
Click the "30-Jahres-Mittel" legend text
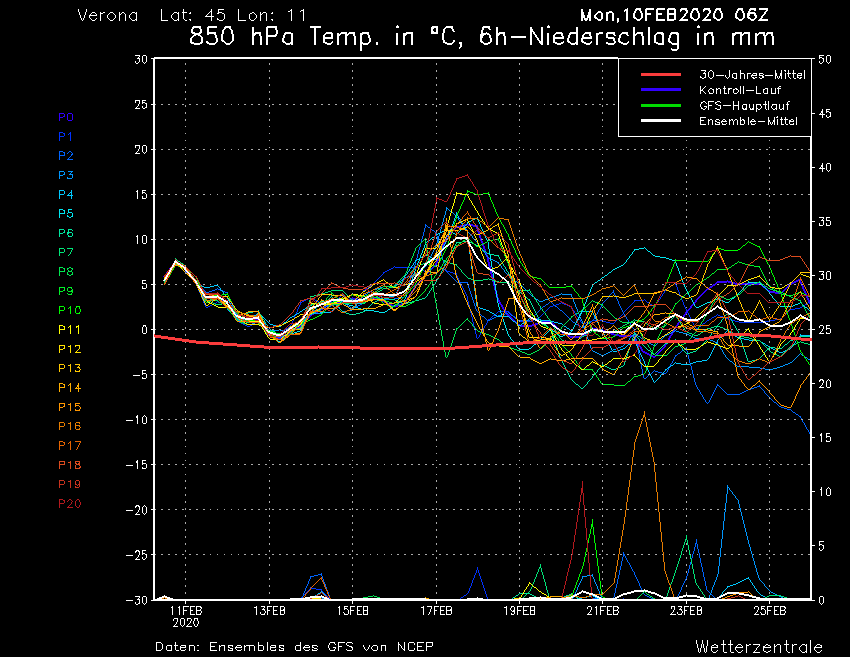point(752,75)
